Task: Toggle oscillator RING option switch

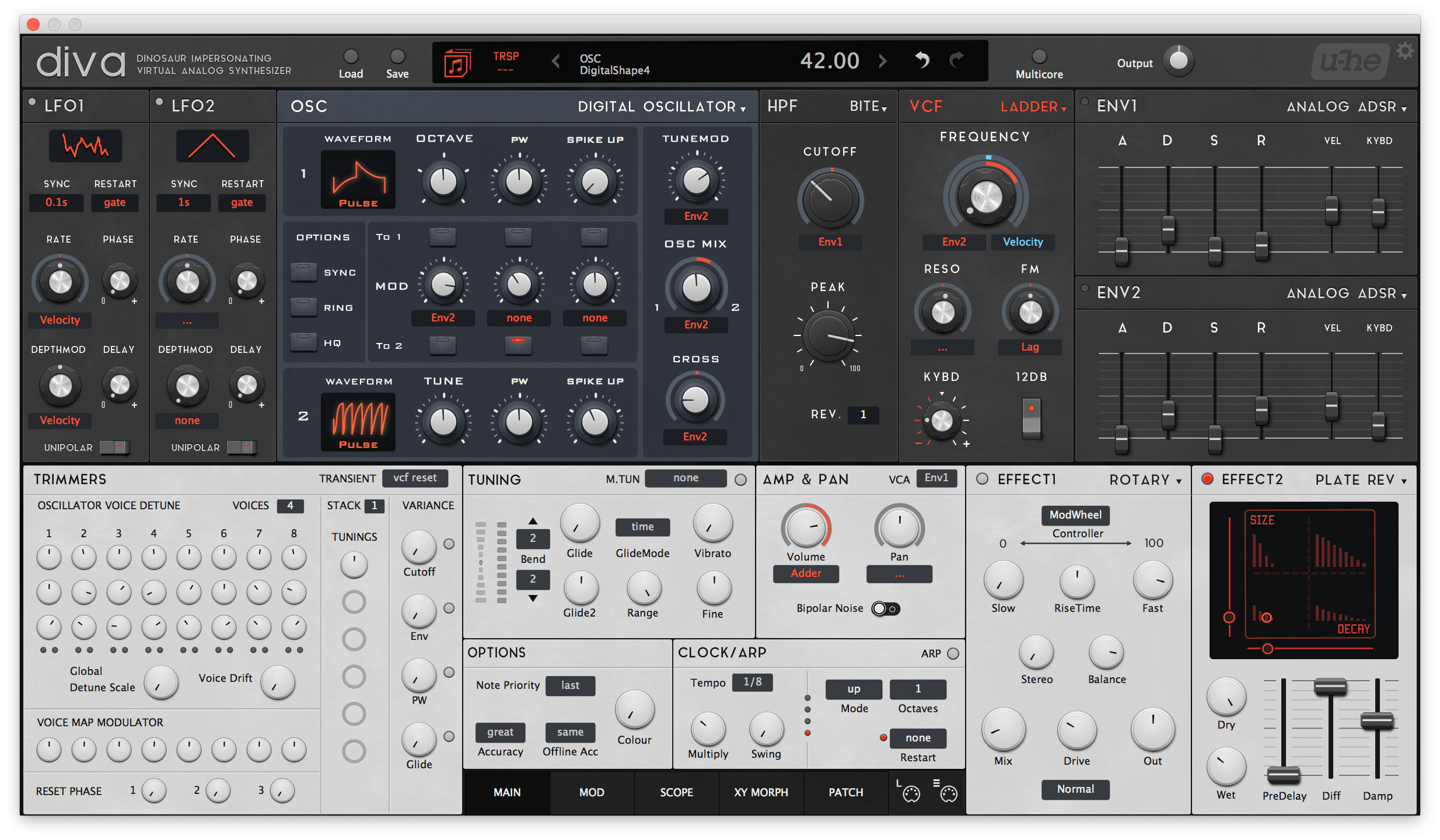Action: click(304, 307)
